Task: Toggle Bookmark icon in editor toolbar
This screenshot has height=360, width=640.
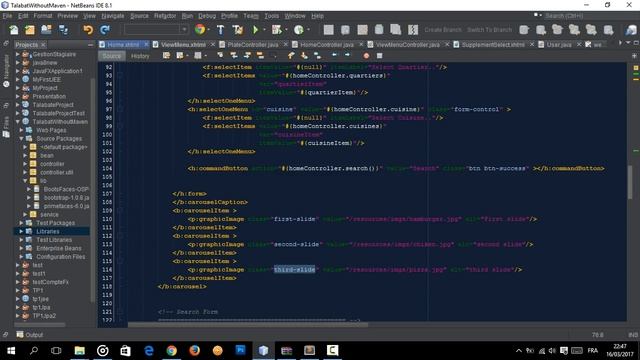Action: (317, 56)
